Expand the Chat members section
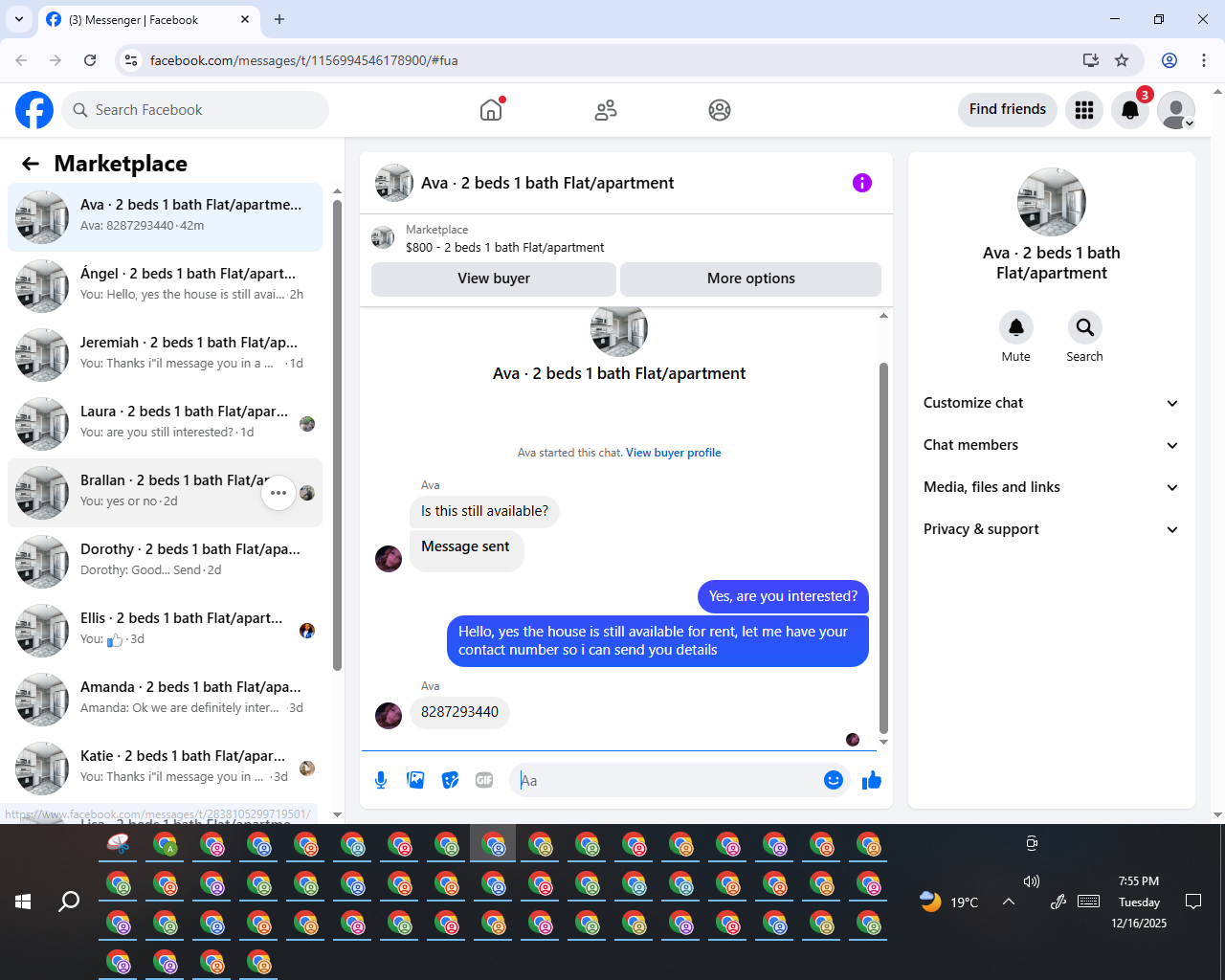 click(1051, 445)
